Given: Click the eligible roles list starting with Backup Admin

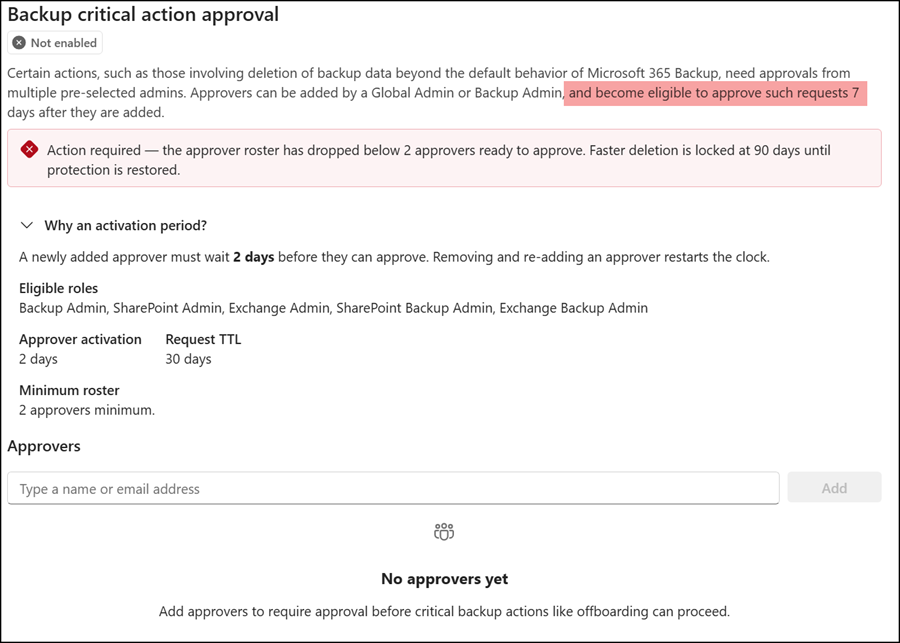Looking at the screenshot, I should [333, 308].
